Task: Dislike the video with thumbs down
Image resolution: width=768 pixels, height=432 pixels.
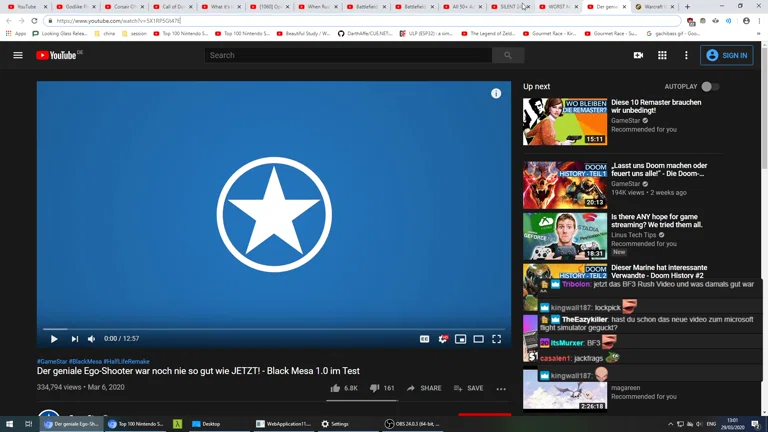Action: 382,388
